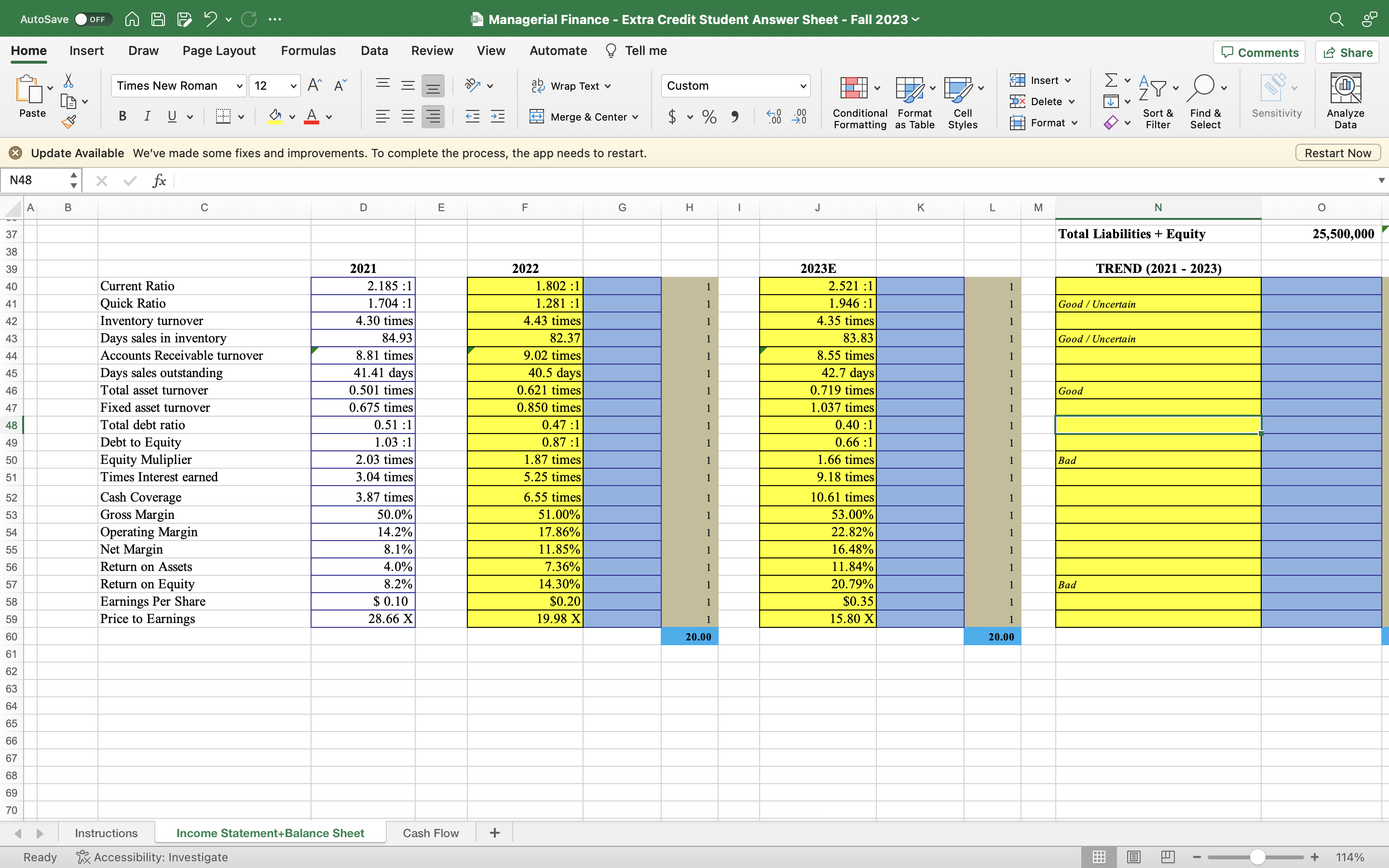1389x868 pixels.
Task: Toggle Bold formatting
Action: (122, 117)
